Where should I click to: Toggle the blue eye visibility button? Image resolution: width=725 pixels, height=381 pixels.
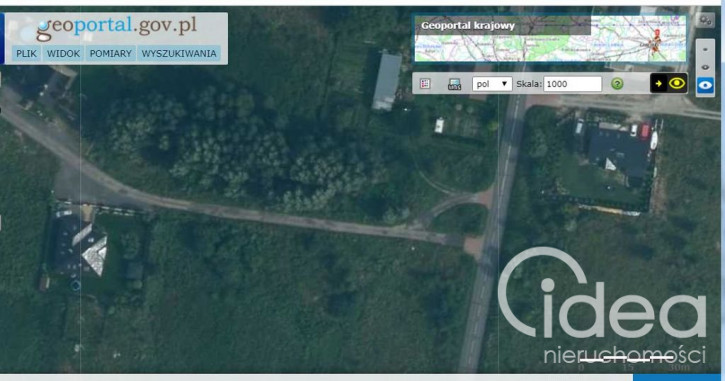[x=705, y=86]
